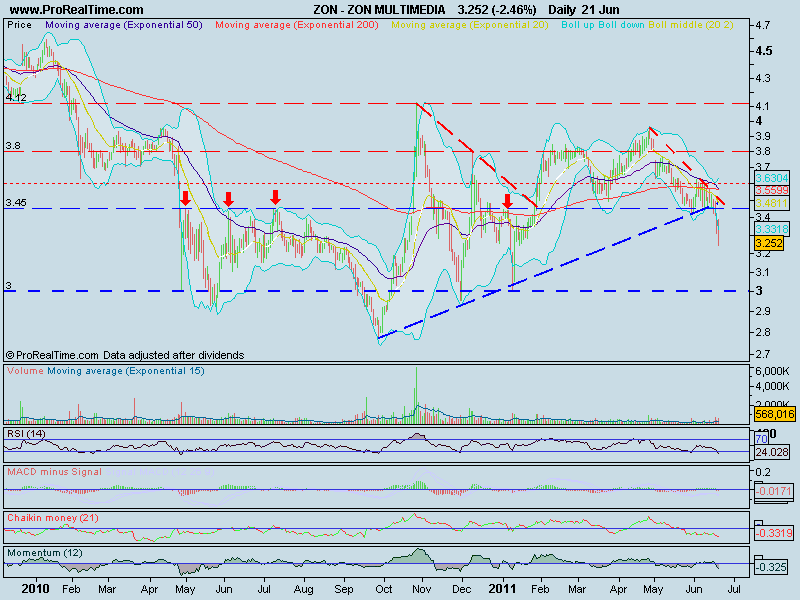800x600 pixels.
Task: Click the -0.3319 Chaikin money value box
Action: coord(773,534)
